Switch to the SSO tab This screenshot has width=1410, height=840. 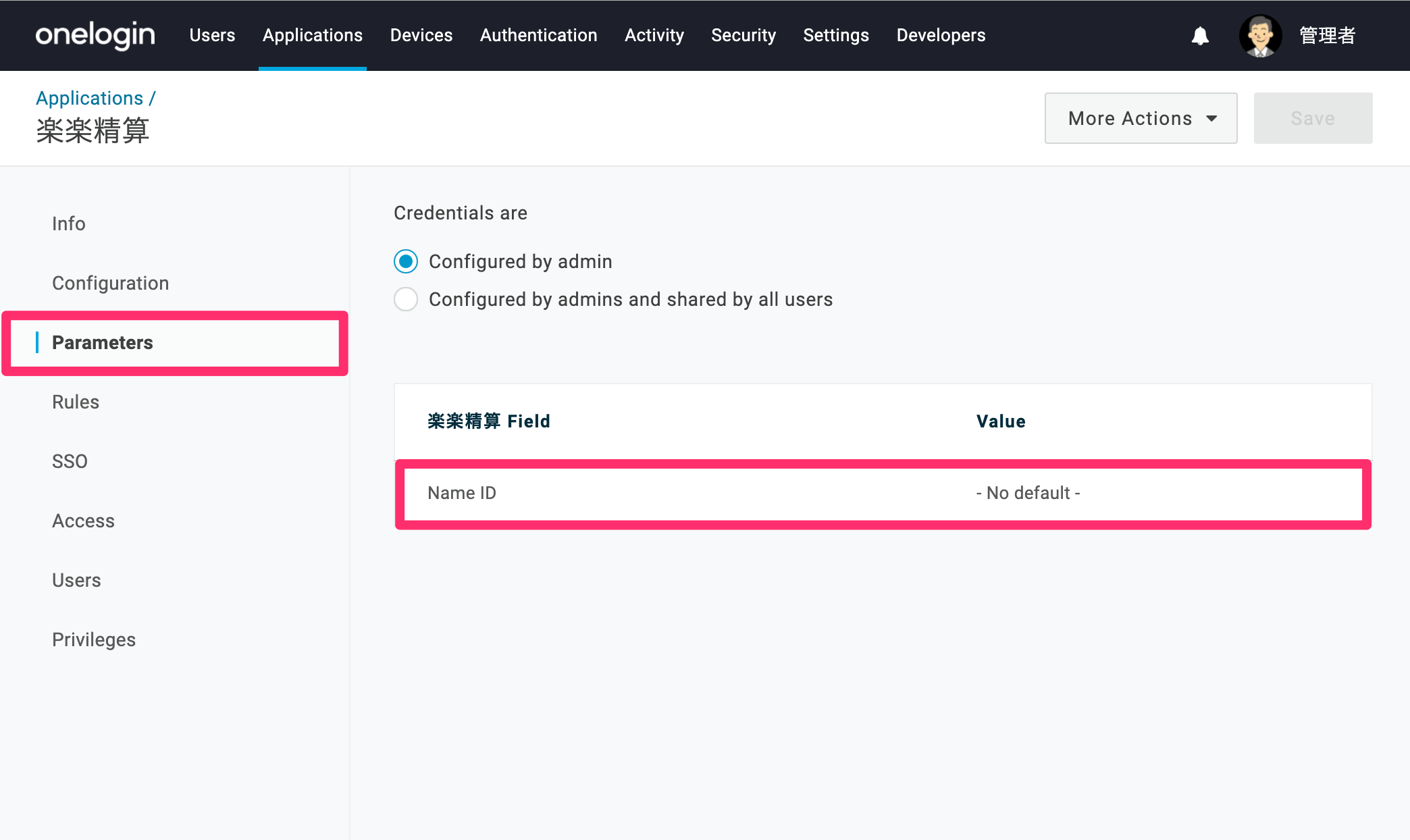[x=70, y=461]
